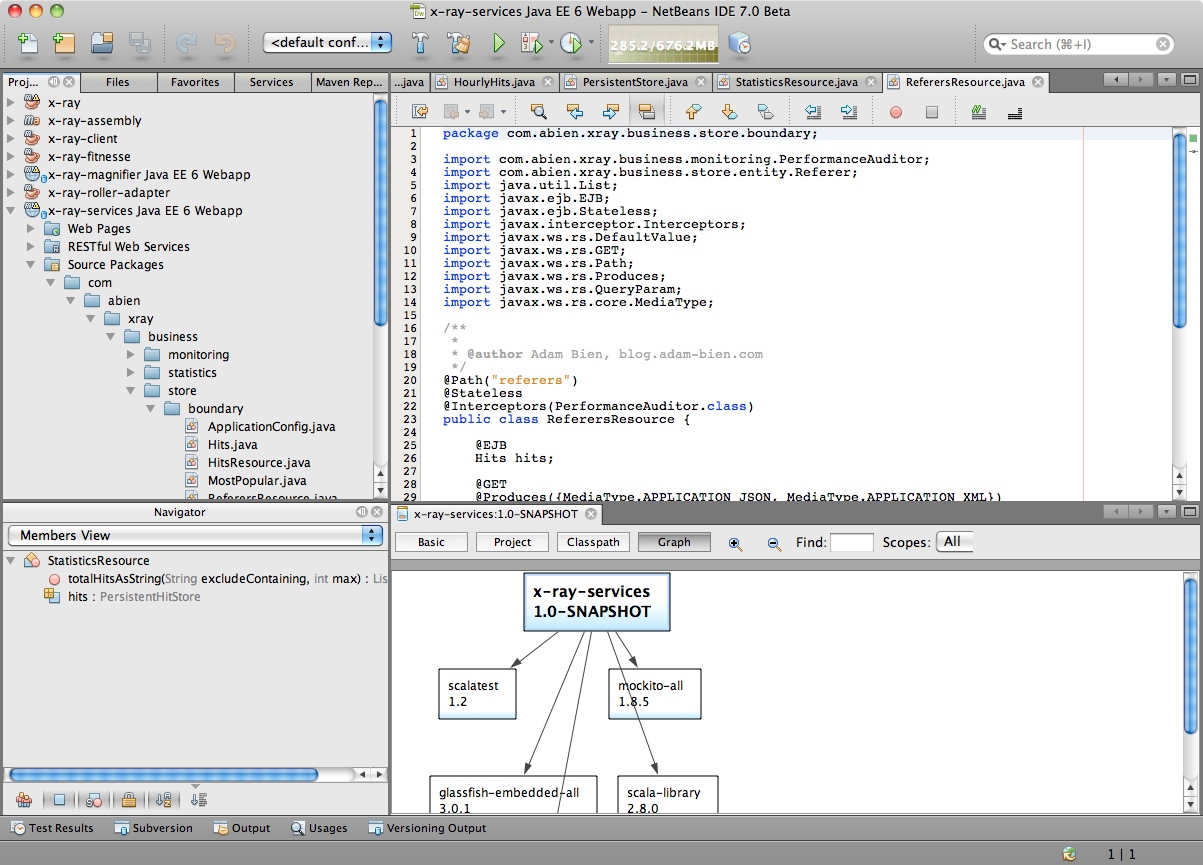Viewport: 1203px width, 865px height.
Task: Toggle Show Non-Public Members lock filter
Action: [x=129, y=799]
